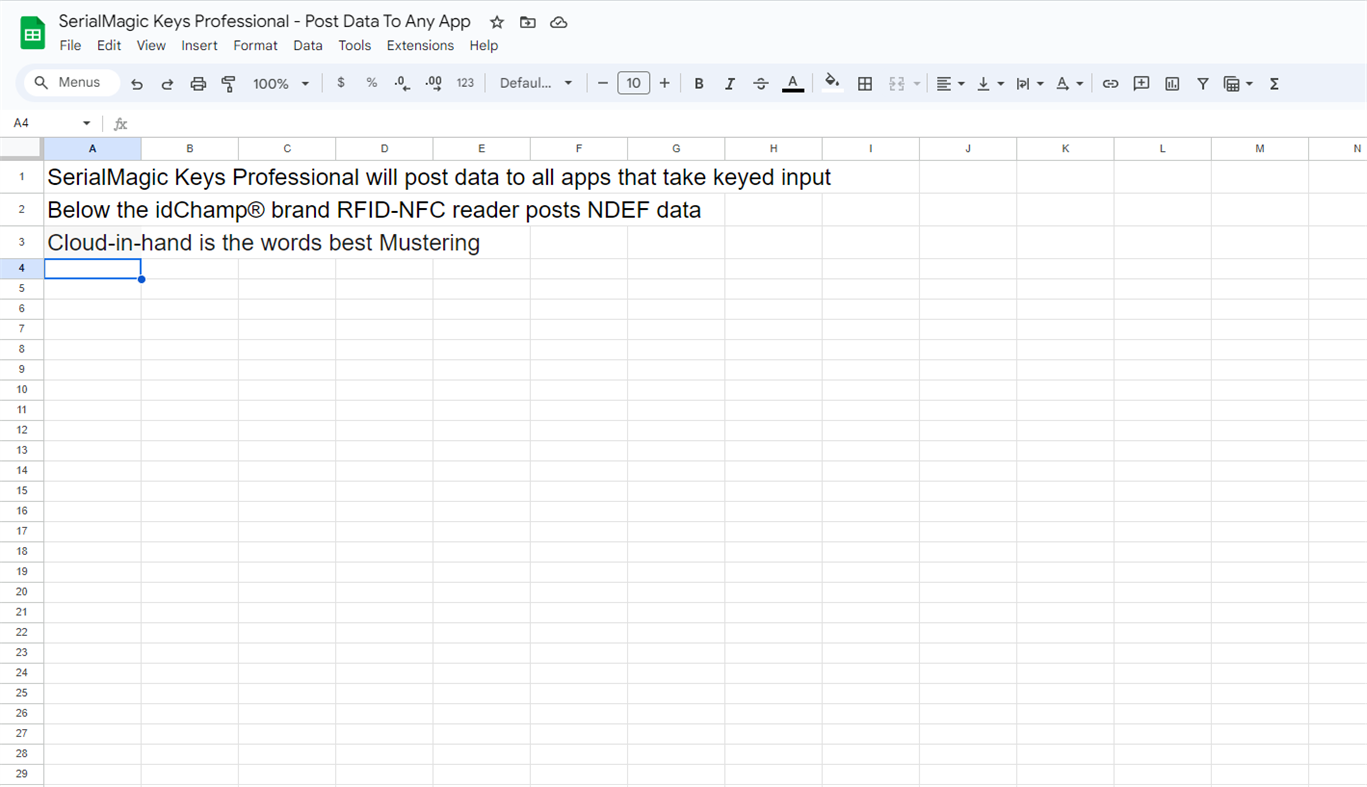Print the spreadsheet

point(198,84)
